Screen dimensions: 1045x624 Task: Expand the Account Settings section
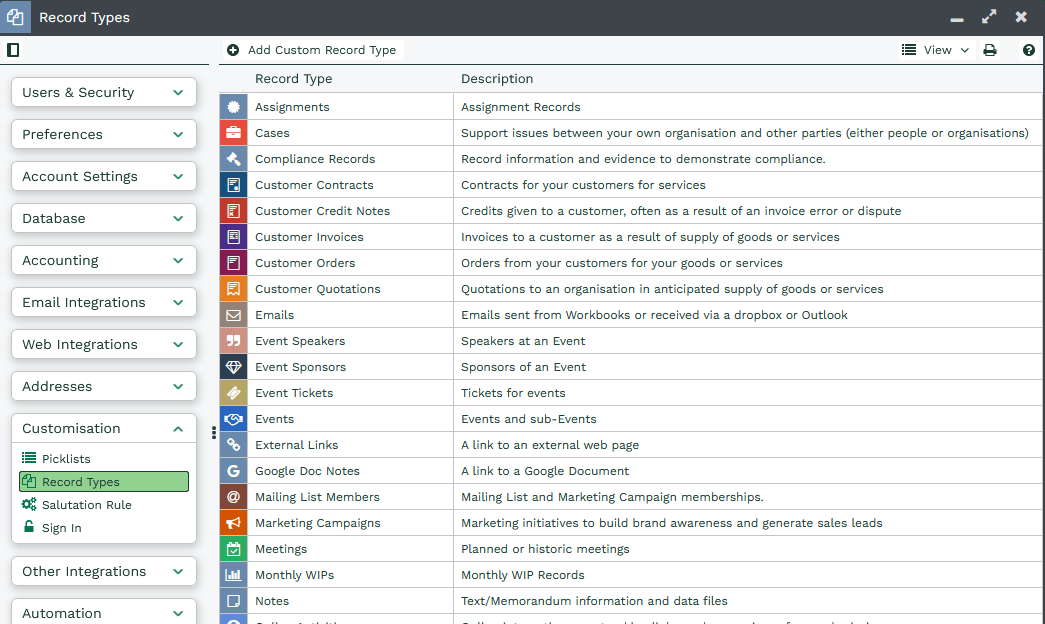coord(104,176)
